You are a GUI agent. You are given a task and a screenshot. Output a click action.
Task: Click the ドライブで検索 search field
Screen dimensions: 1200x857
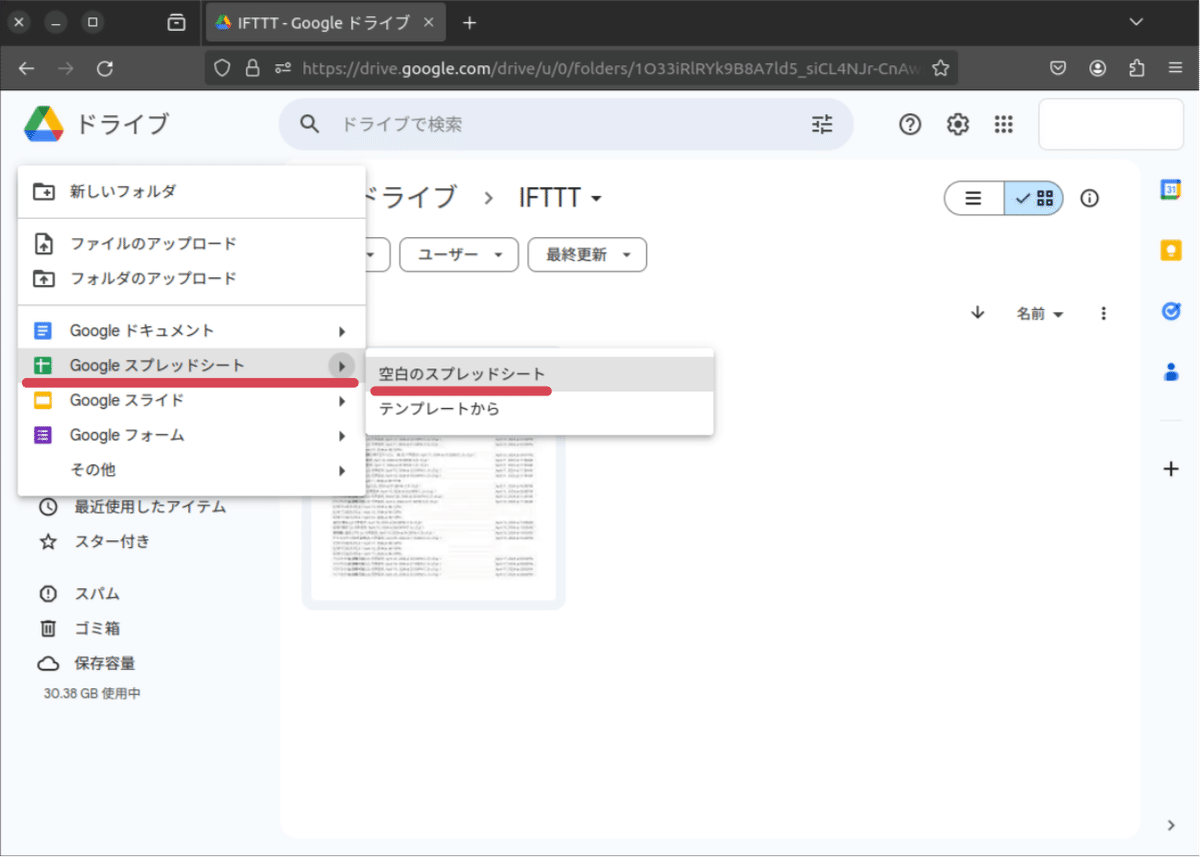(566, 124)
